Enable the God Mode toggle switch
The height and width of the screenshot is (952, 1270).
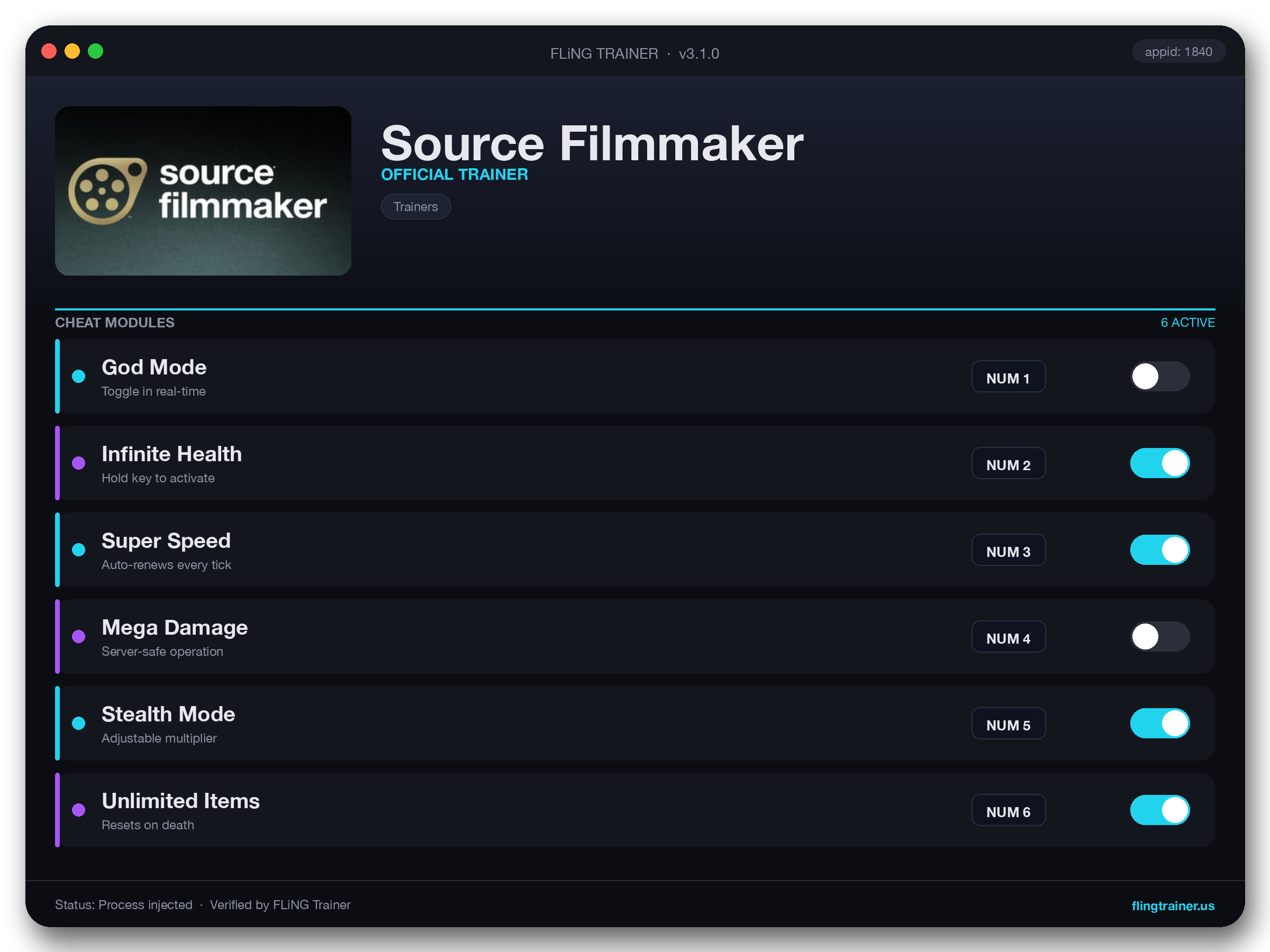pyautogui.click(x=1160, y=377)
